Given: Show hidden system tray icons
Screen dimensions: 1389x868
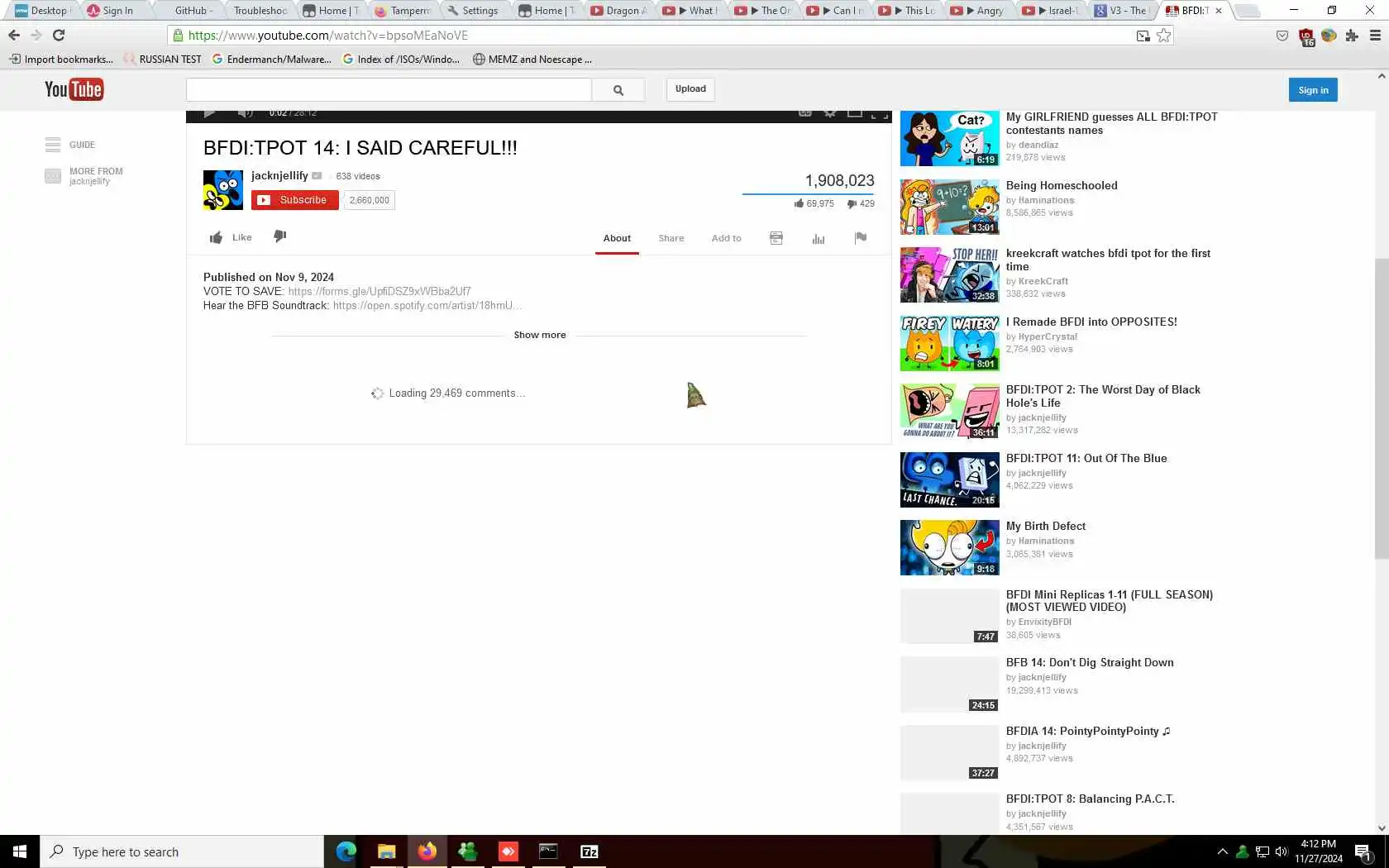Looking at the screenshot, I should click(x=1222, y=851).
